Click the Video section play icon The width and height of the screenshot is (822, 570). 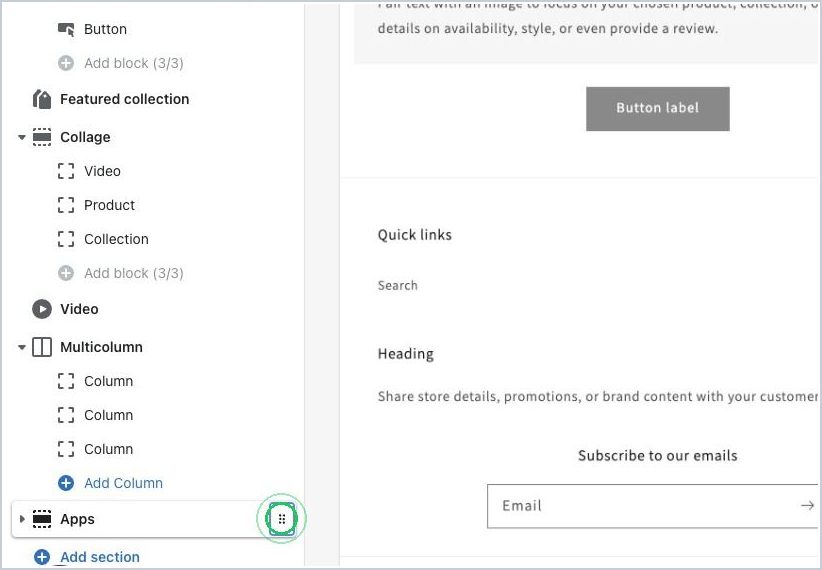point(42,309)
